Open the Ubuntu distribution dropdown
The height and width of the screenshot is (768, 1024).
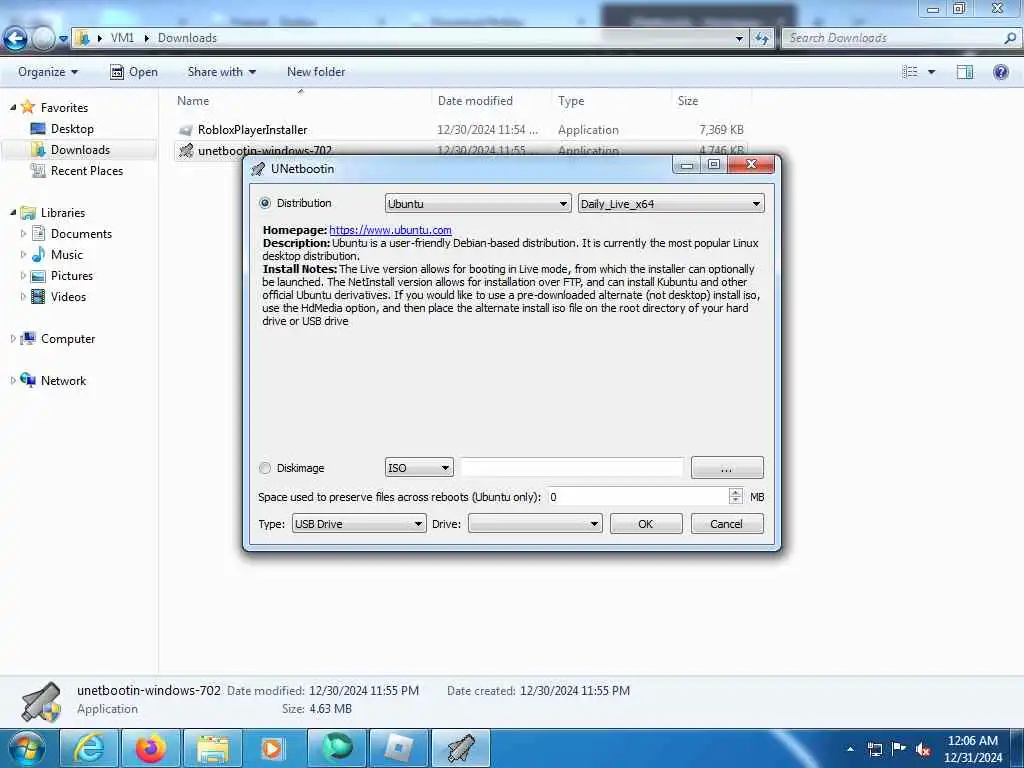click(478, 204)
